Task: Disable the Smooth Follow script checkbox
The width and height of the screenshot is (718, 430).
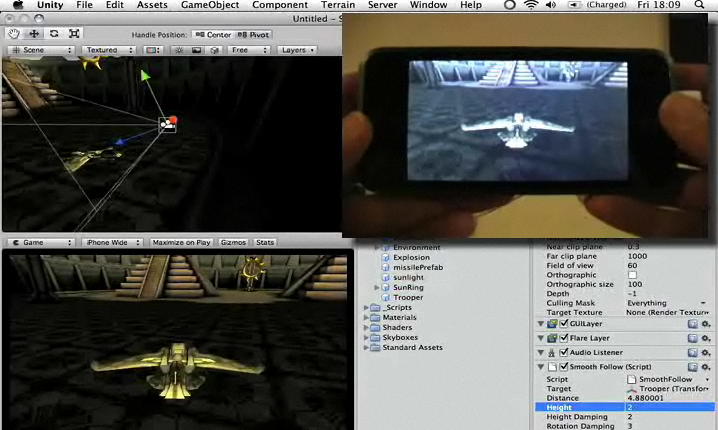Action: [x=564, y=367]
